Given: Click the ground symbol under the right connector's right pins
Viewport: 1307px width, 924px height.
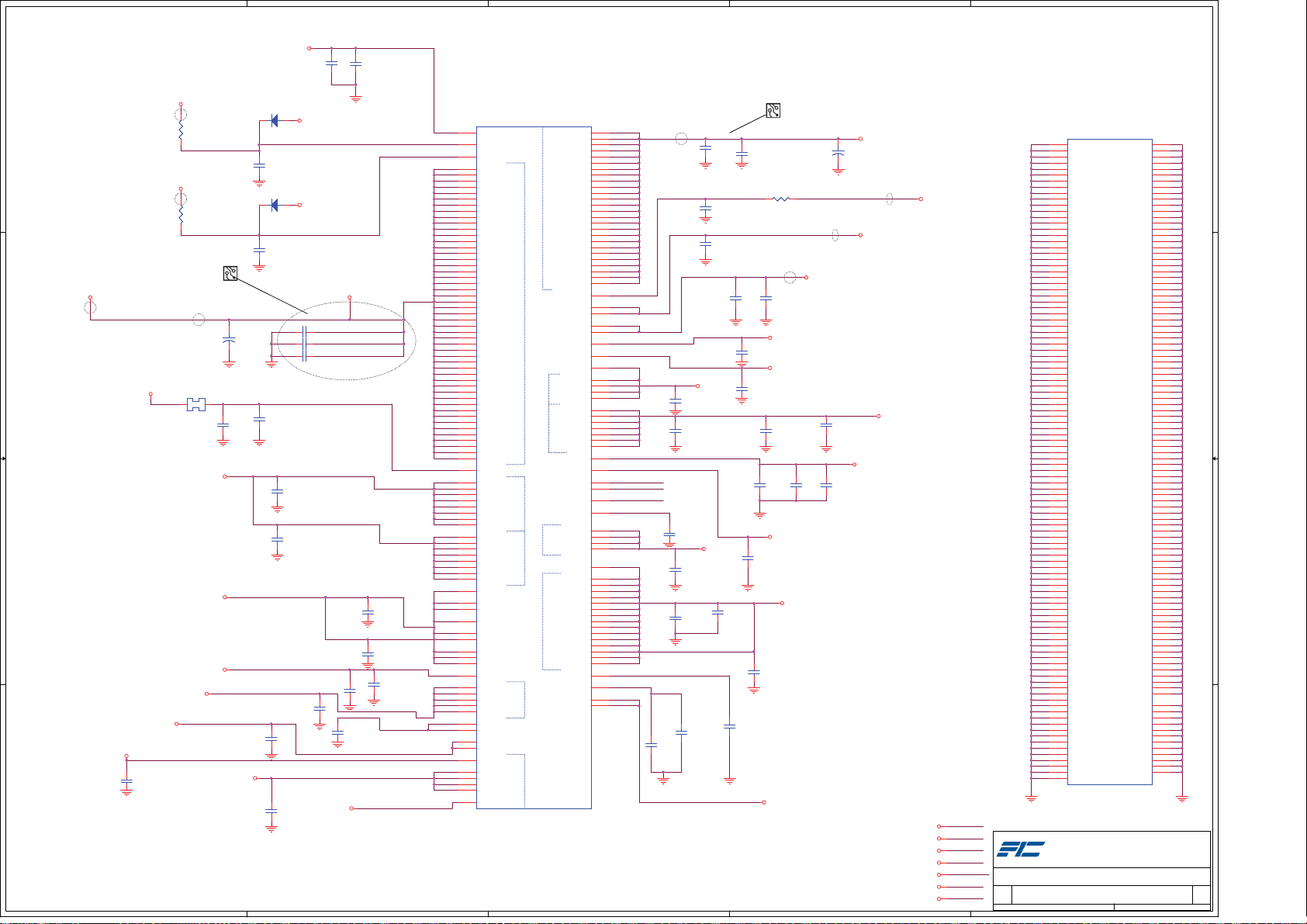Looking at the screenshot, I should (1182, 798).
